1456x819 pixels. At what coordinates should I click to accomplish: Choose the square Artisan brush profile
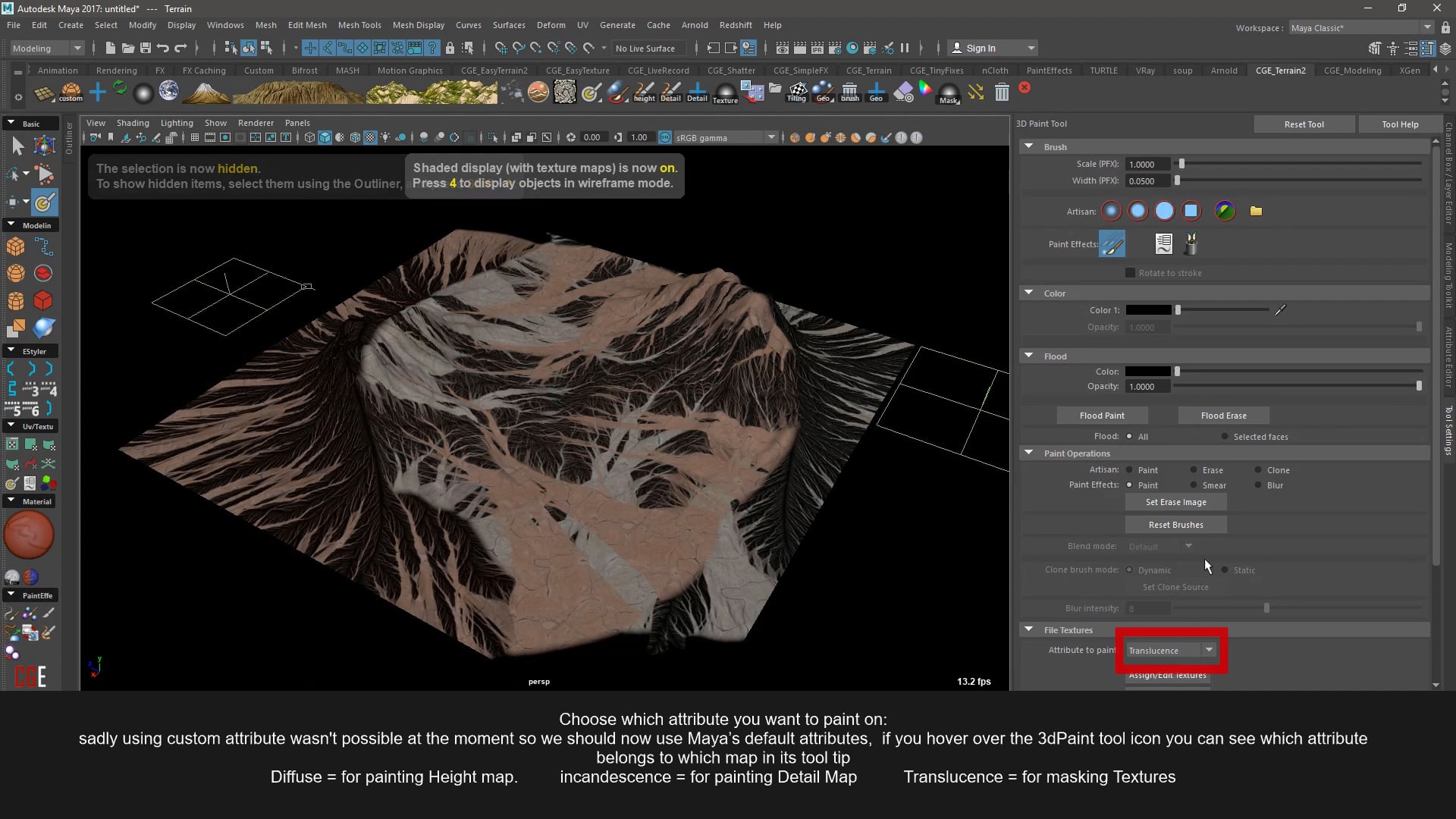click(x=1191, y=211)
